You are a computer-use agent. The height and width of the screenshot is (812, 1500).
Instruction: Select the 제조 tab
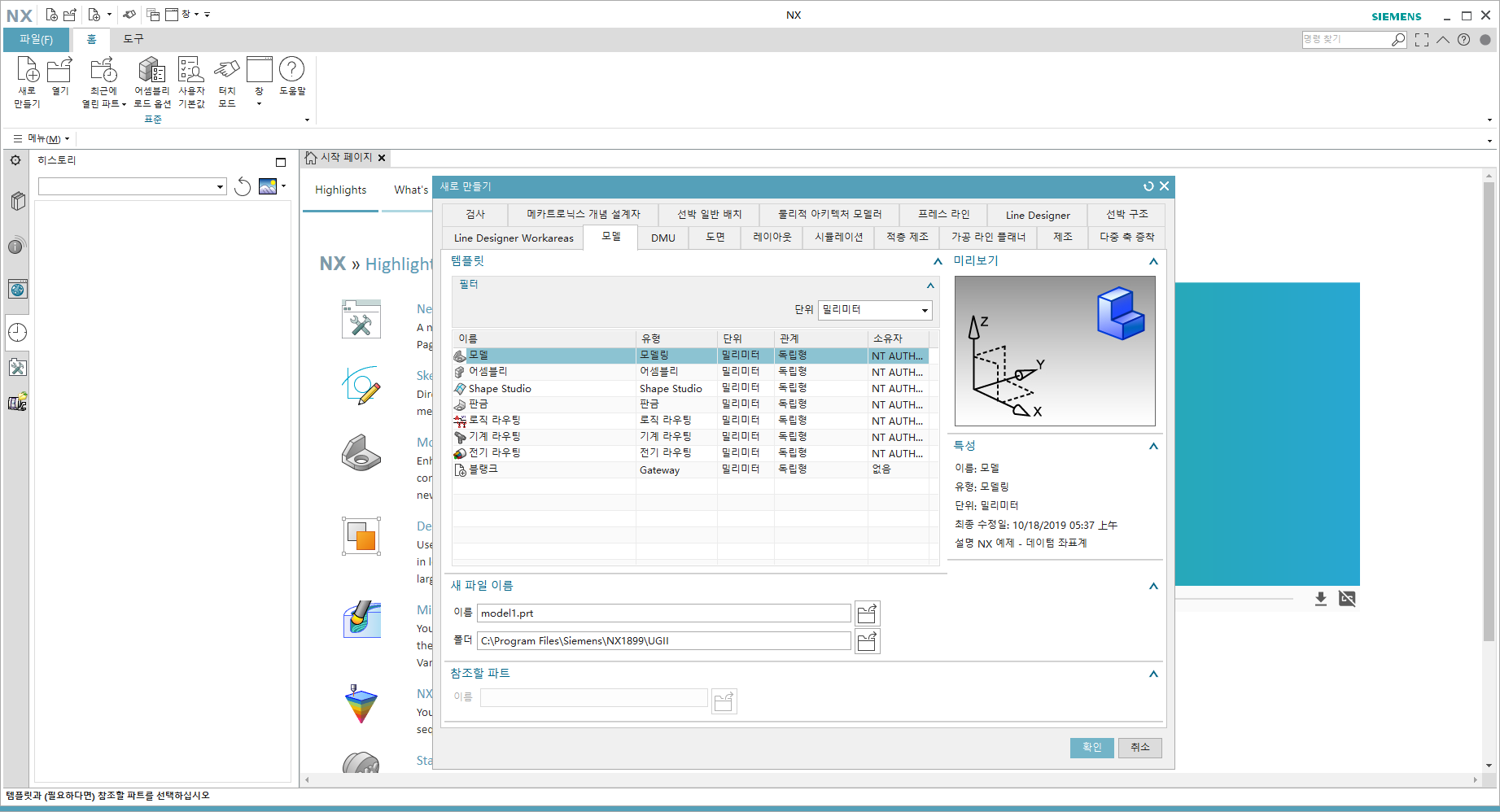click(1063, 237)
